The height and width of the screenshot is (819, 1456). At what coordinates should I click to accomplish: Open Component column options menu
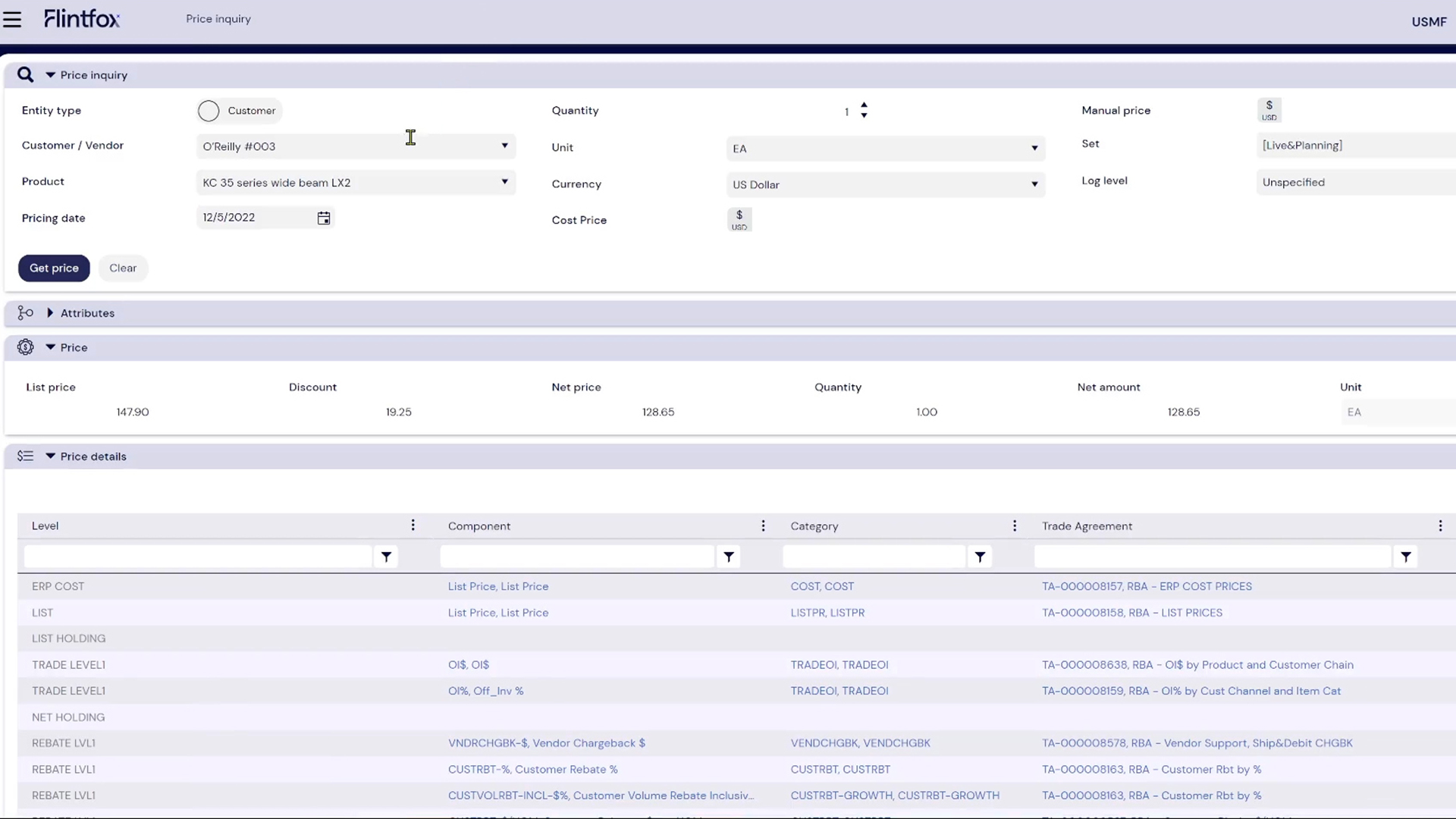pyautogui.click(x=763, y=526)
